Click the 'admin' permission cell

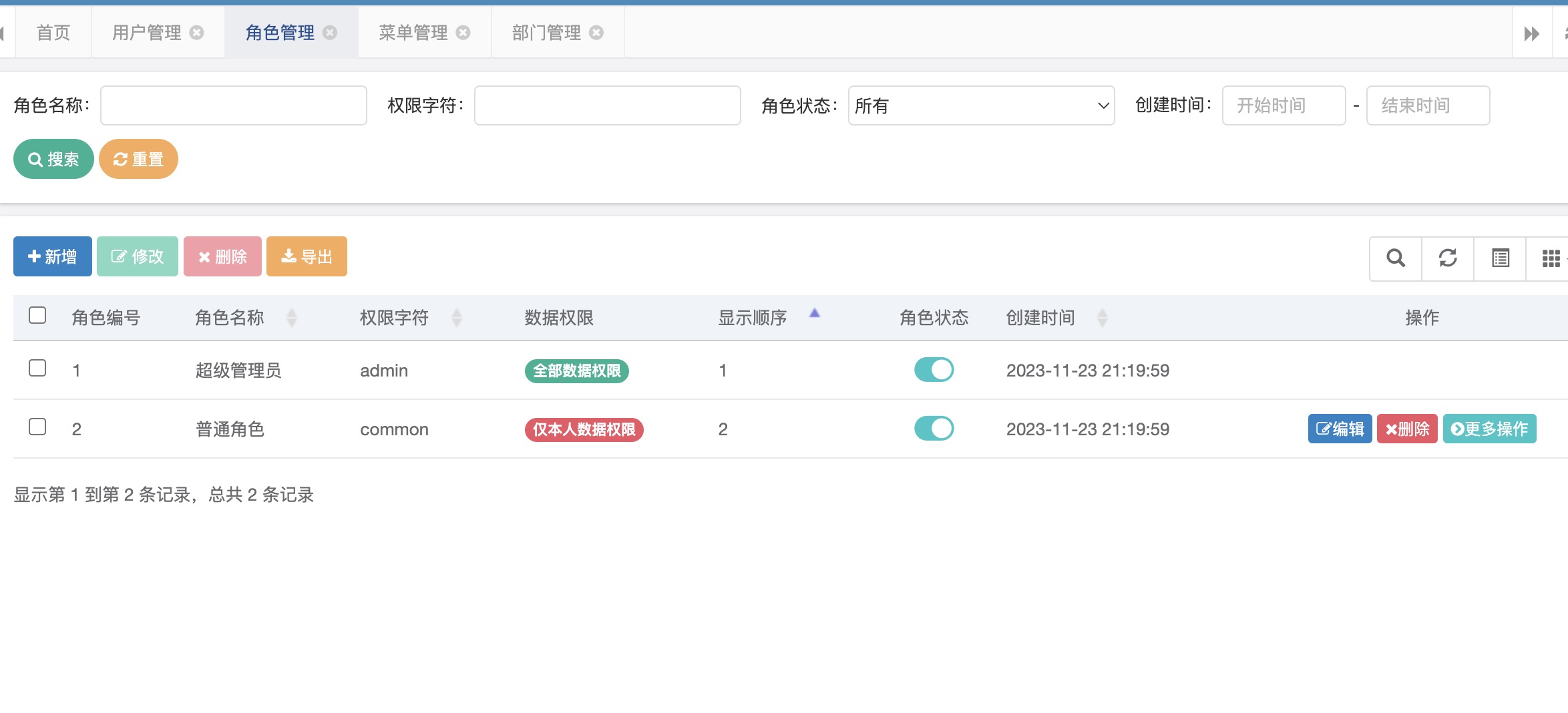coord(384,371)
